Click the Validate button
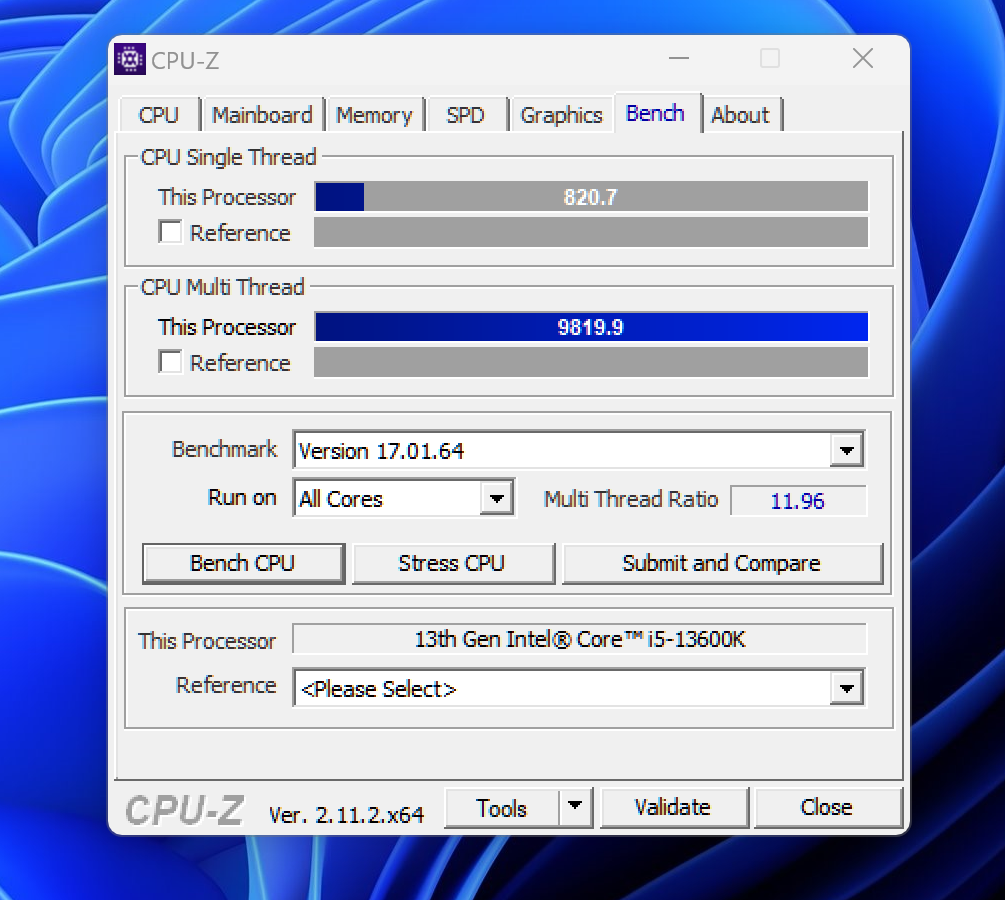The image size is (1005, 900). pyautogui.click(x=673, y=807)
